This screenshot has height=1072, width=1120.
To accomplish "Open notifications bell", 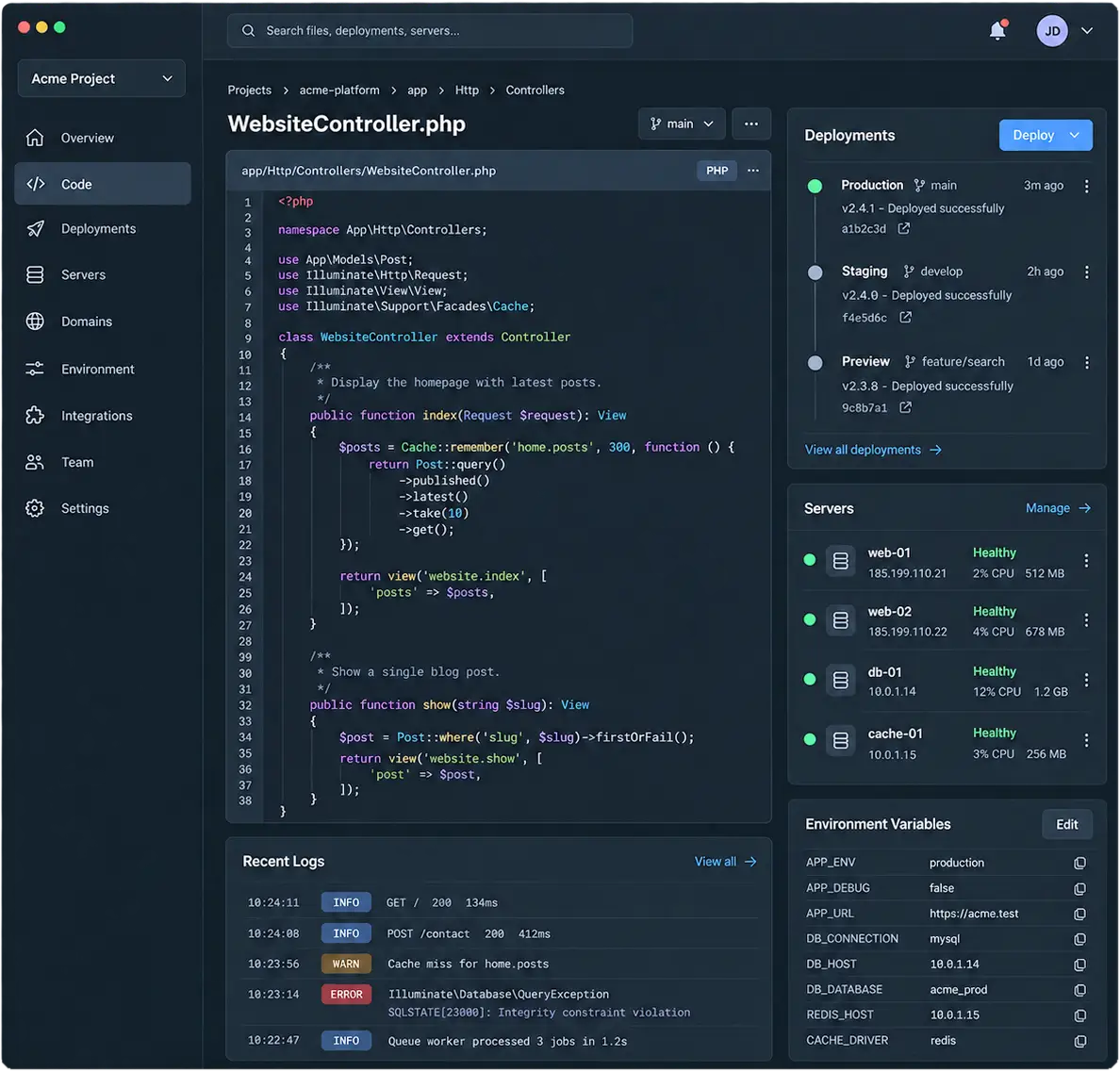I will point(997,30).
